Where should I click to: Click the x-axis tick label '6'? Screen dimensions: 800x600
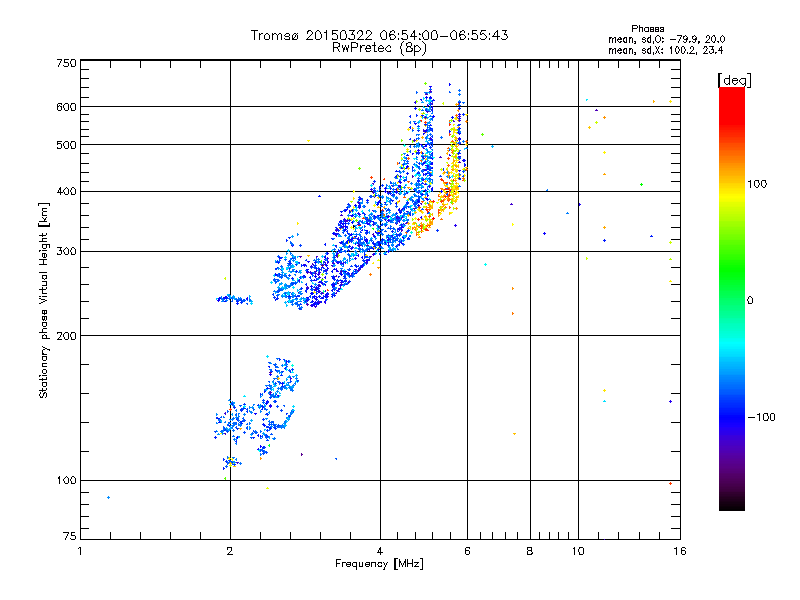[467, 551]
